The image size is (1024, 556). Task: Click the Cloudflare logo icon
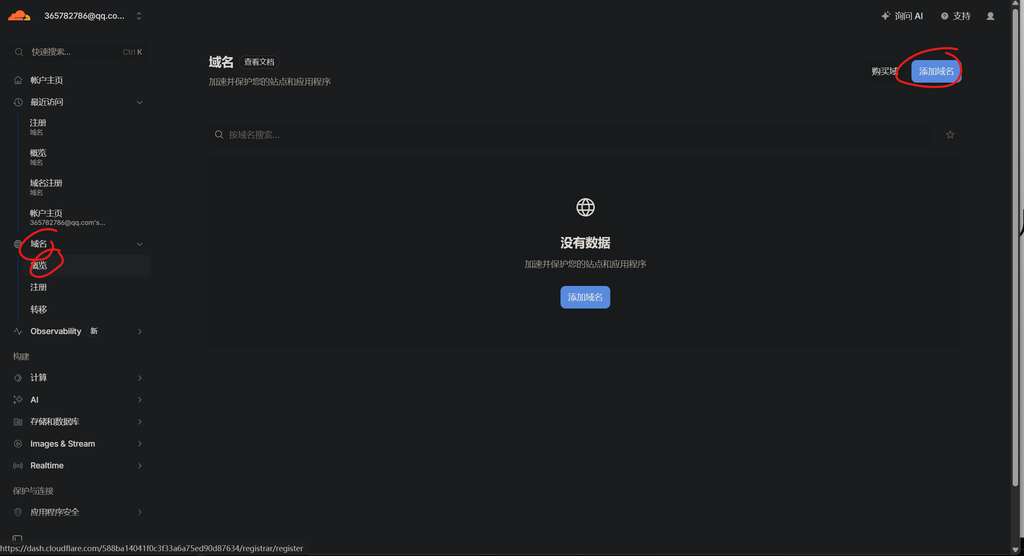tap(19, 16)
